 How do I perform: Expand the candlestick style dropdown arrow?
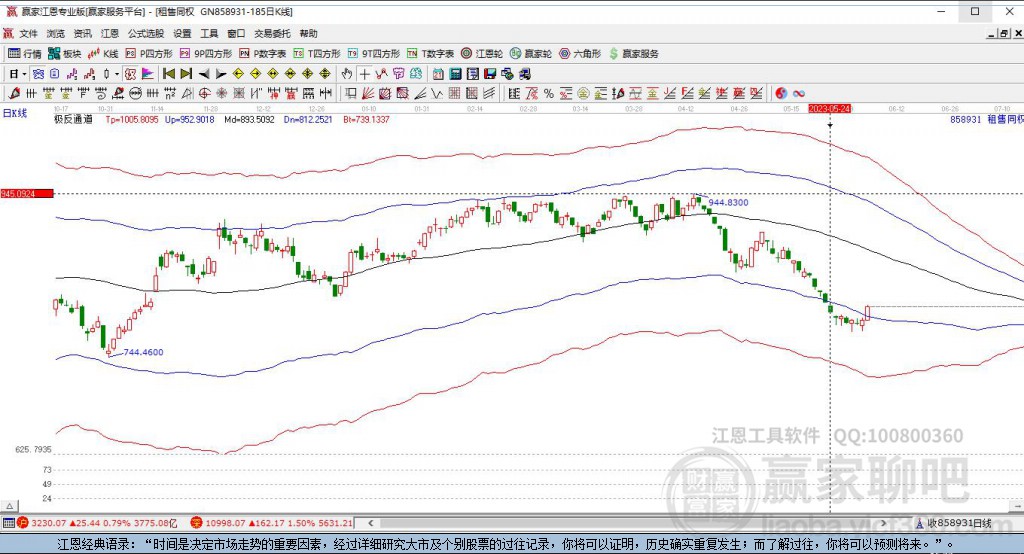point(116,74)
